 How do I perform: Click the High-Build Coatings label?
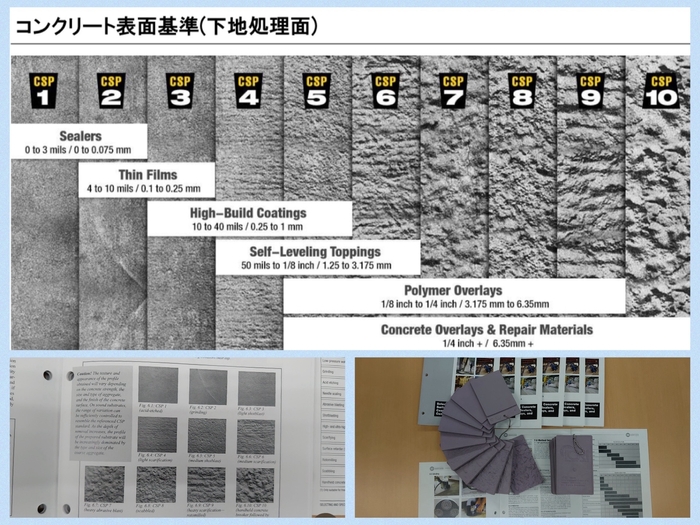click(x=249, y=220)
